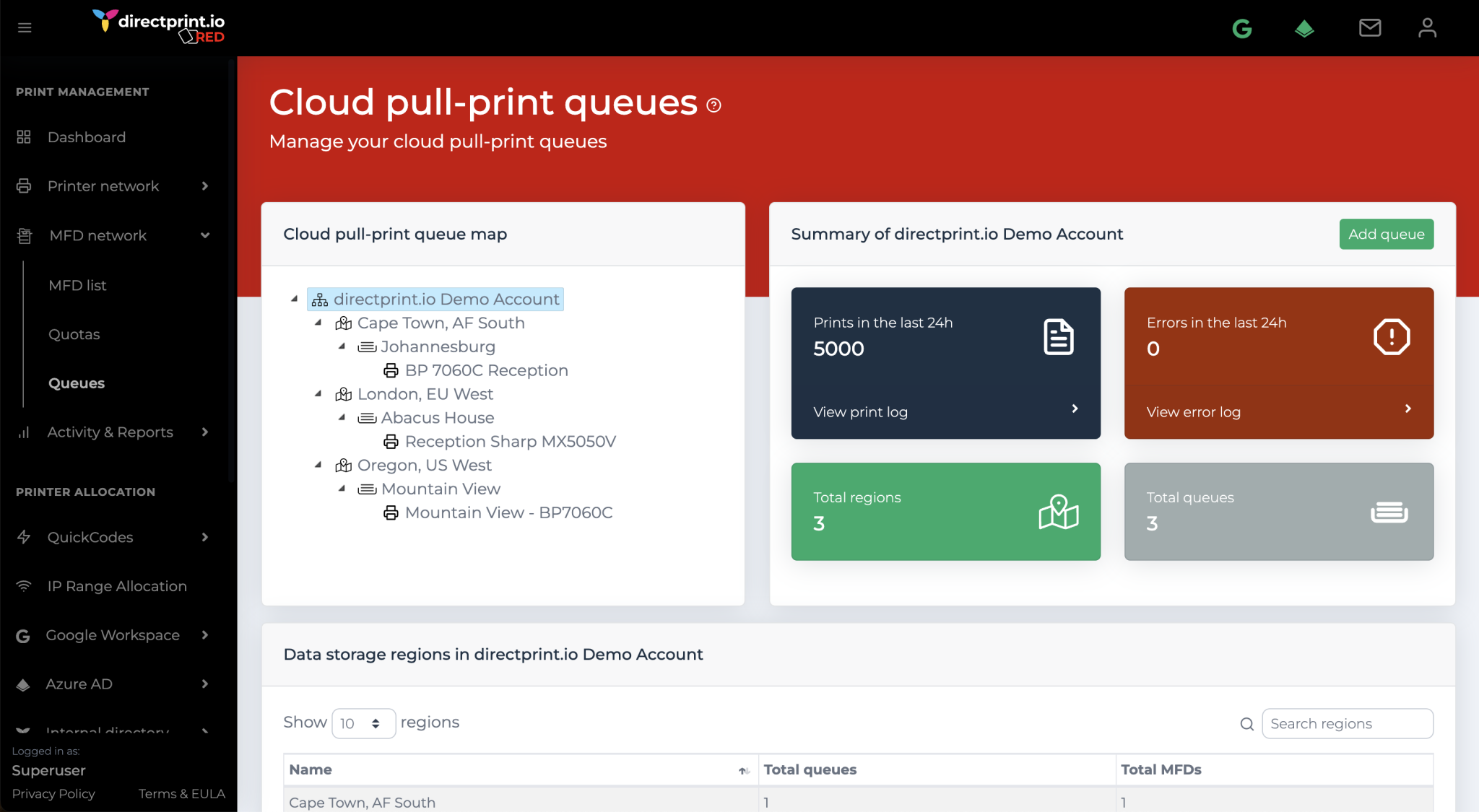Click the green diamond icon in top bar
The image size is (1479, 812).
[x=1305, y=28]
